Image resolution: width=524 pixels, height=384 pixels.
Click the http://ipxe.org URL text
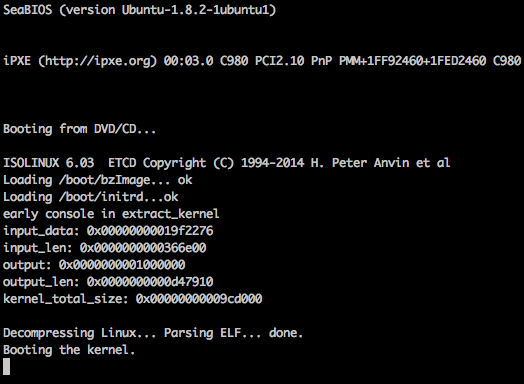97,61
